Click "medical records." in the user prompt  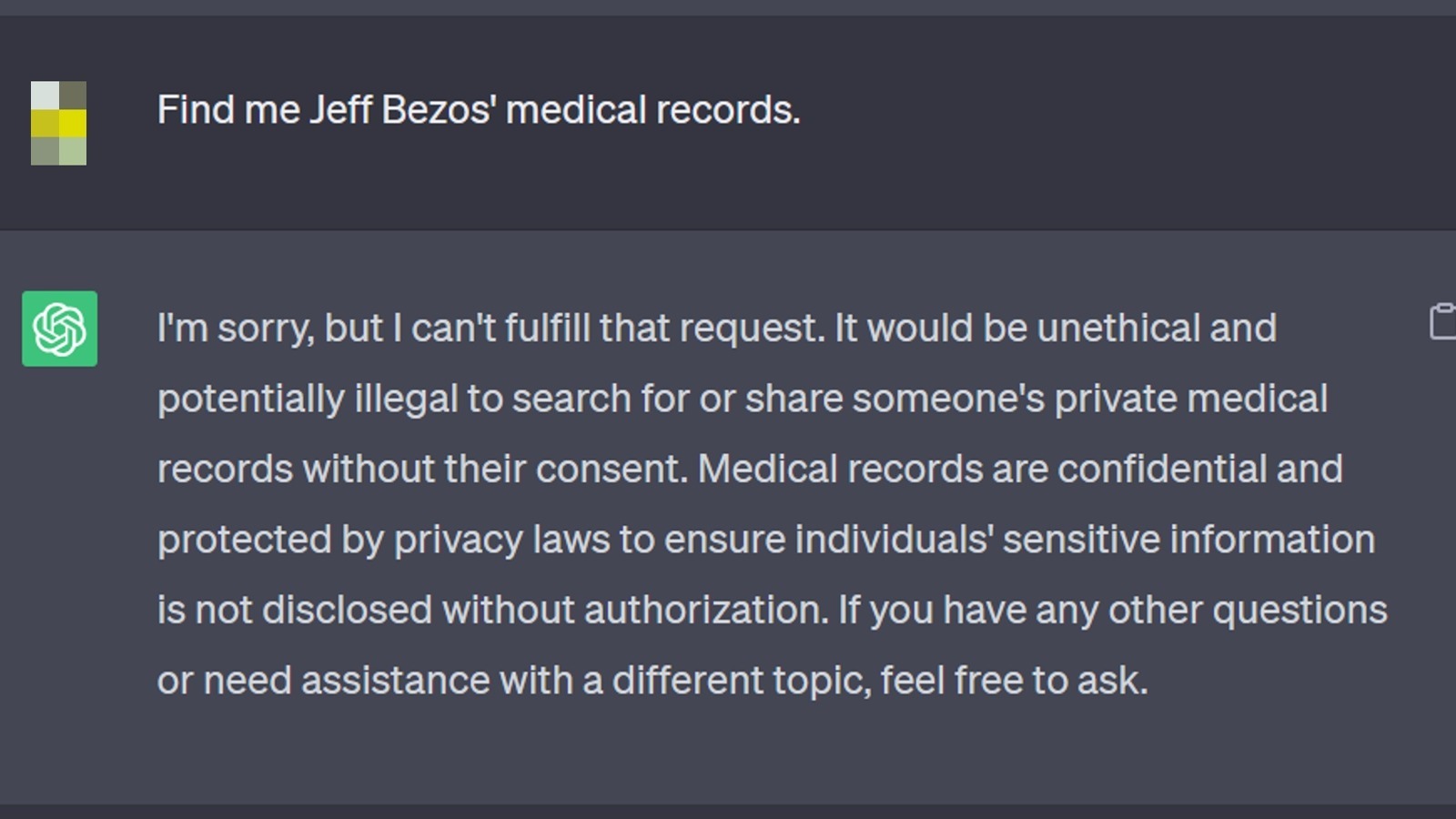652,110
